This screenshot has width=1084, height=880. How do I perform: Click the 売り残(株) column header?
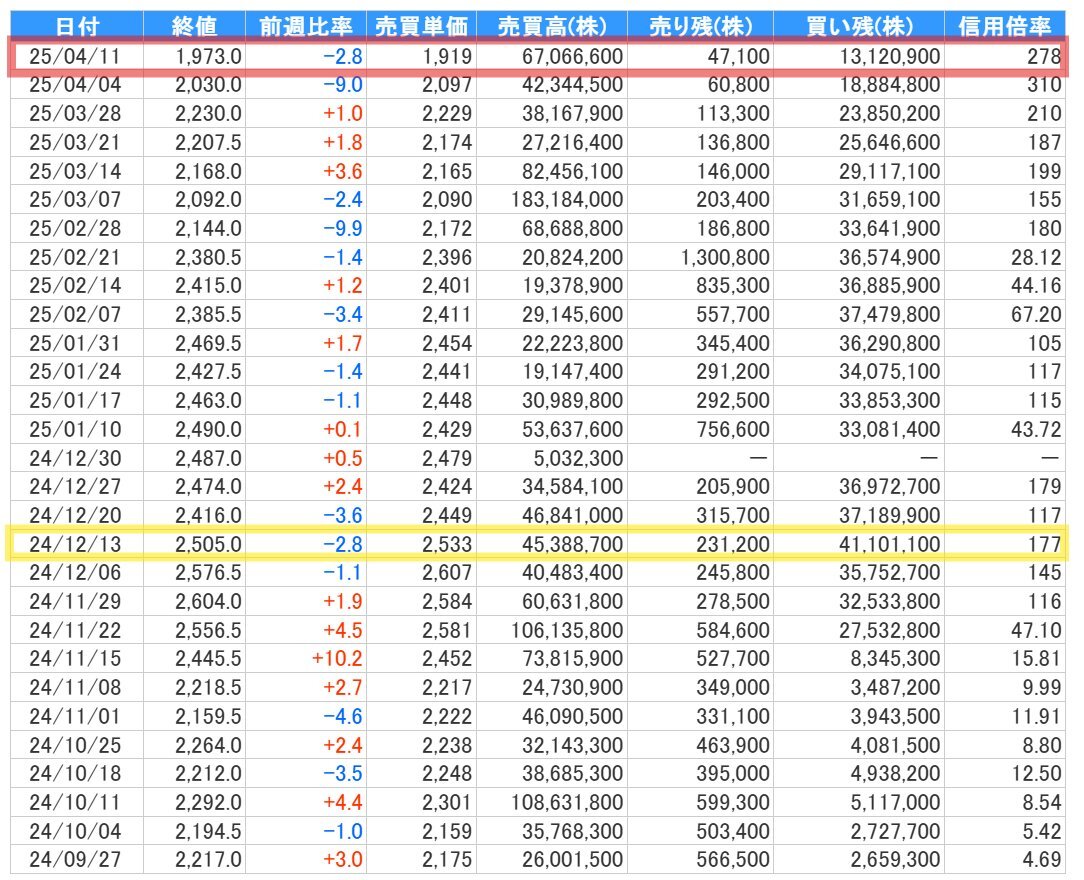(700, 26)
